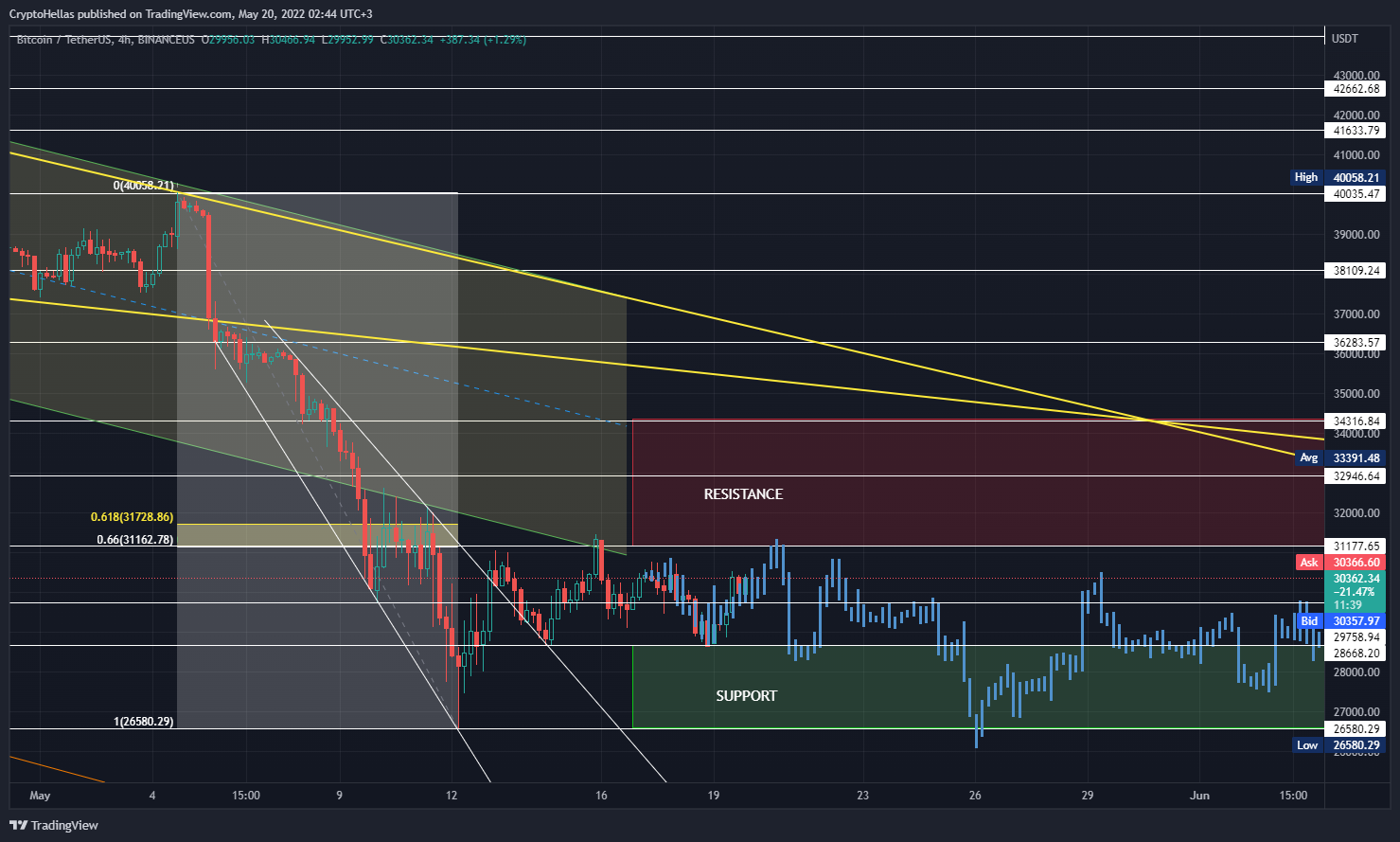Click the RESISTANCE zone text
1400x842 pixels.
[x=743, y=494]
